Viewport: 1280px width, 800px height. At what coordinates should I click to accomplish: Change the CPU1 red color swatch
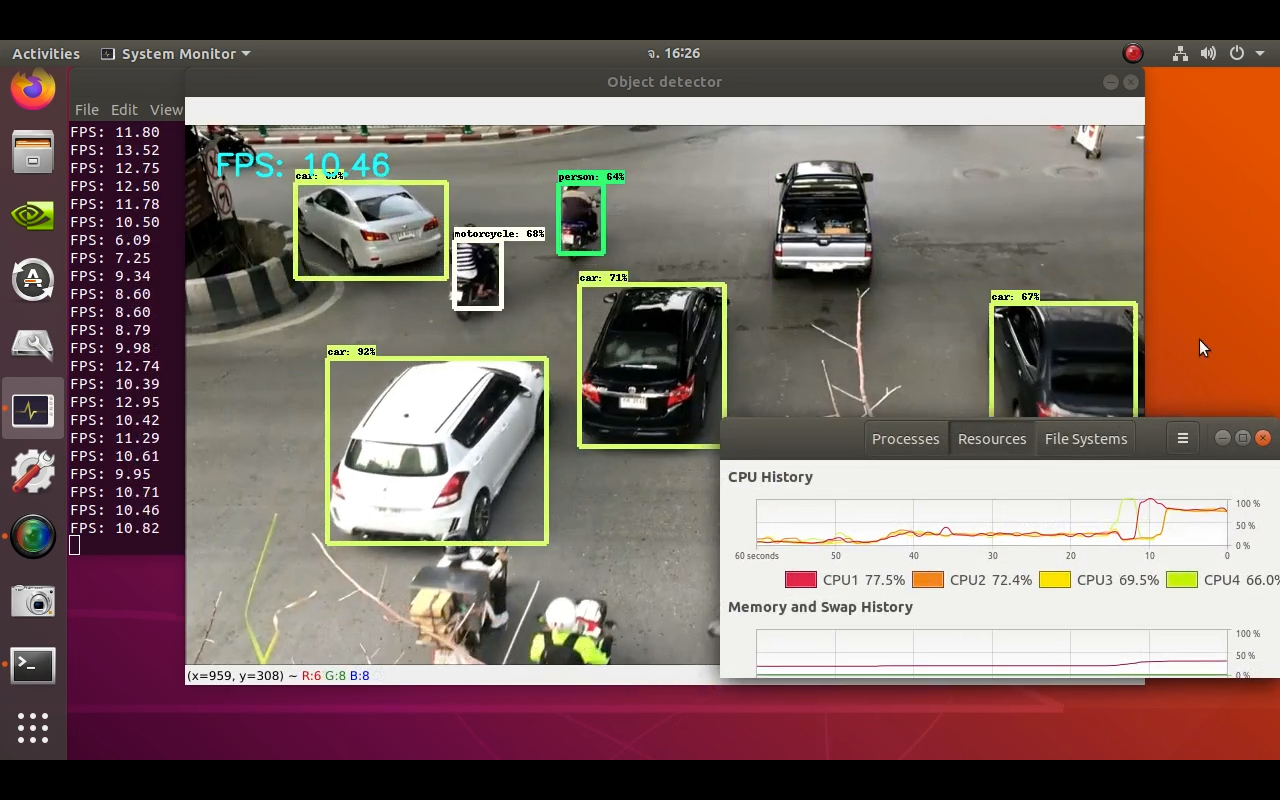pyautogui.click(x=801, y=579)
